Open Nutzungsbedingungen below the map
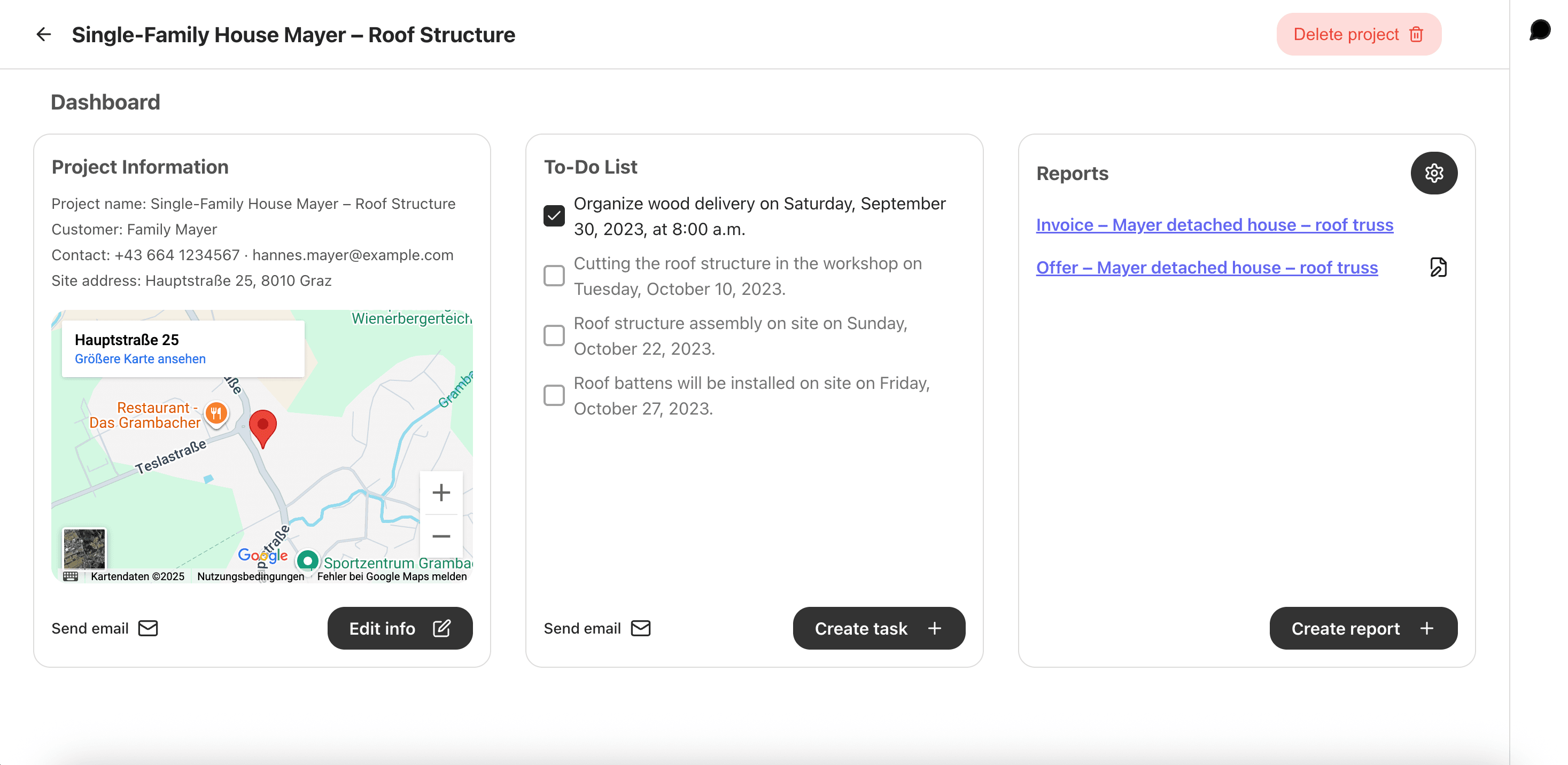Viewport: 1568px width, 765px height. click(x=250, y=576)
